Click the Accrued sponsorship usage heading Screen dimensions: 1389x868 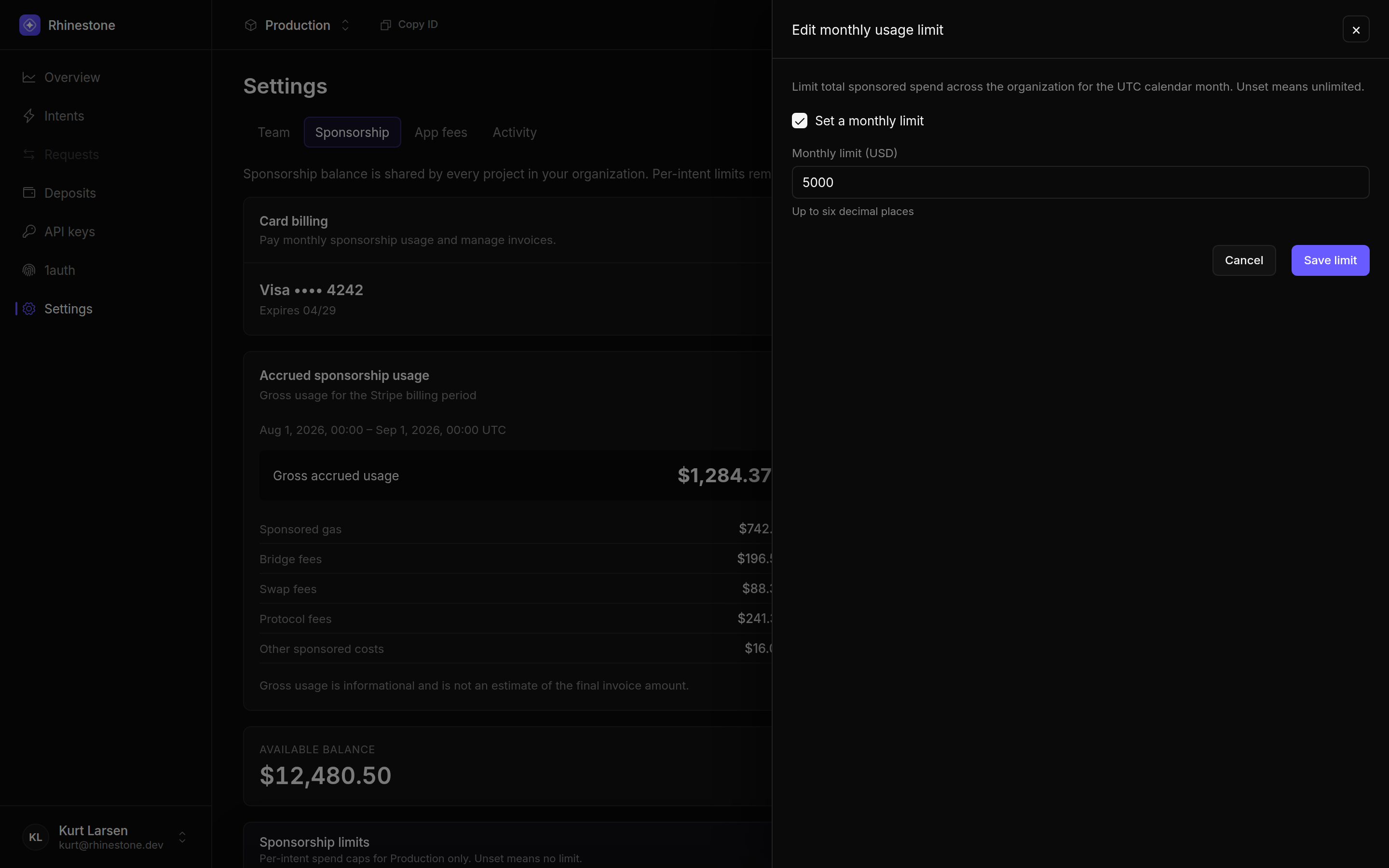point(344,376)
